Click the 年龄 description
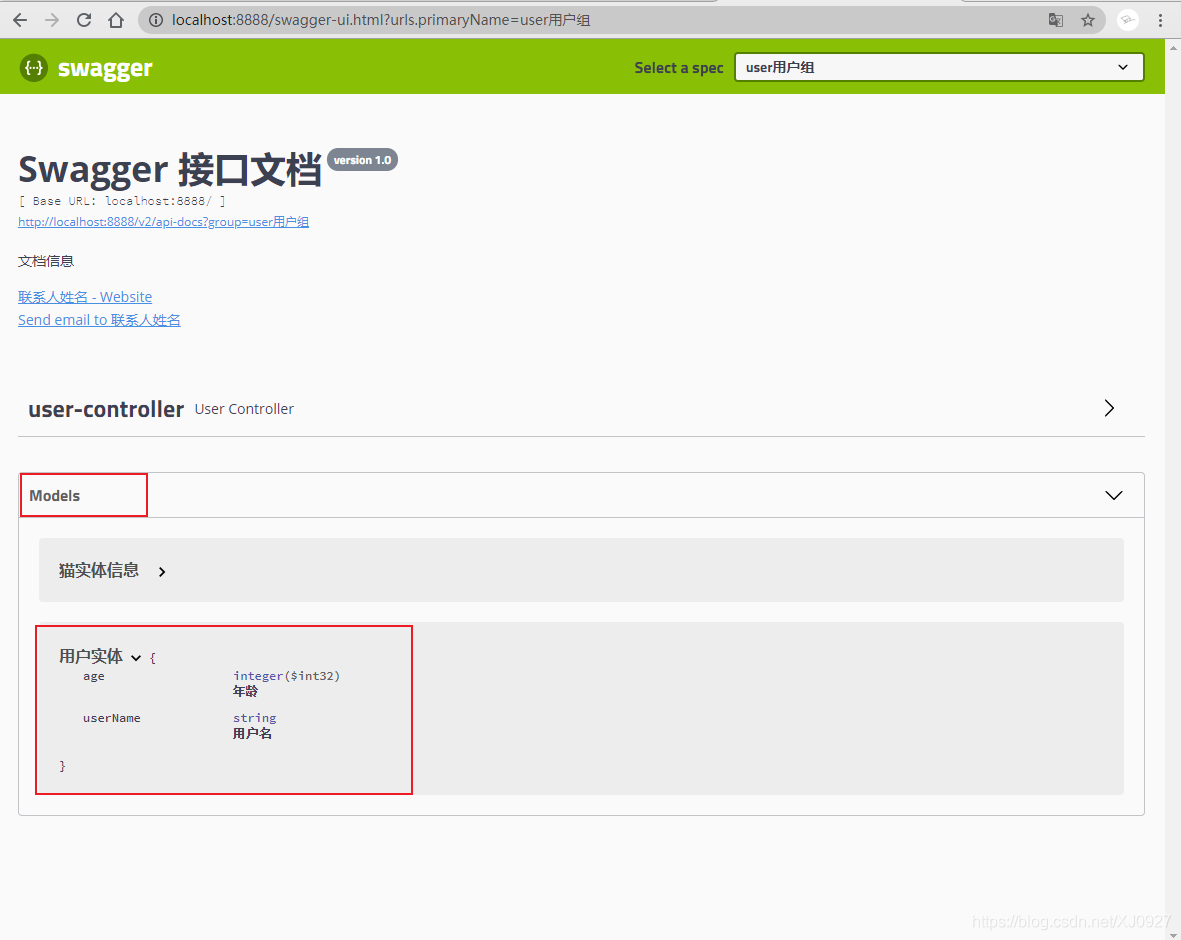Viewport: 1181px width, 940px height. pos(246,691)
